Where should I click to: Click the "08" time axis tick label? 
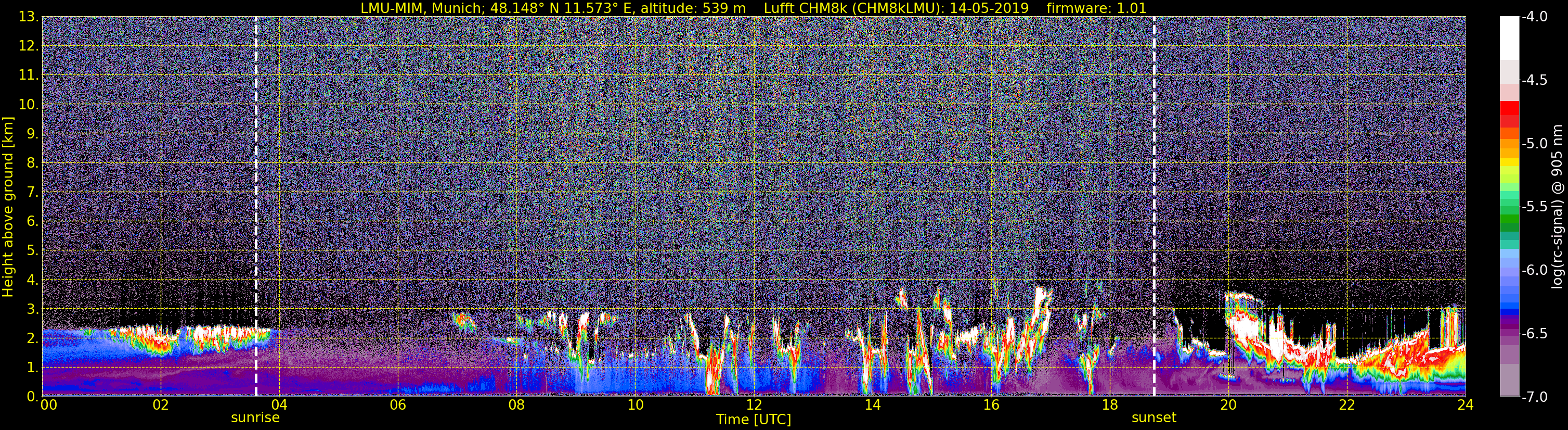coord(516,405)
